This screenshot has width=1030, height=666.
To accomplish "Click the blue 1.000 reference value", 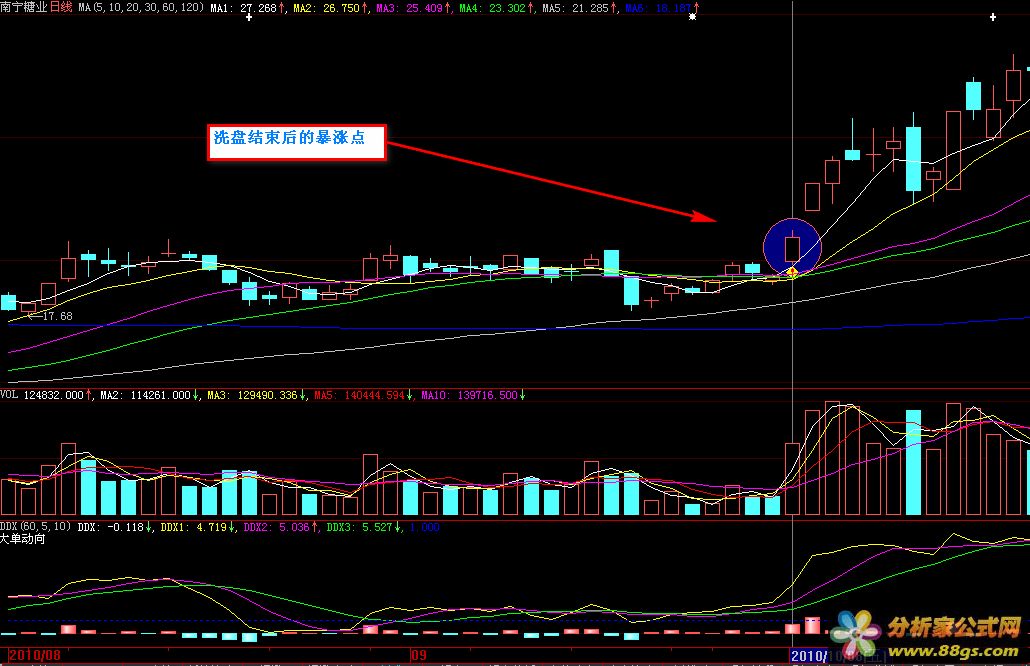I will pyautogui.click(x=424, y=527).
